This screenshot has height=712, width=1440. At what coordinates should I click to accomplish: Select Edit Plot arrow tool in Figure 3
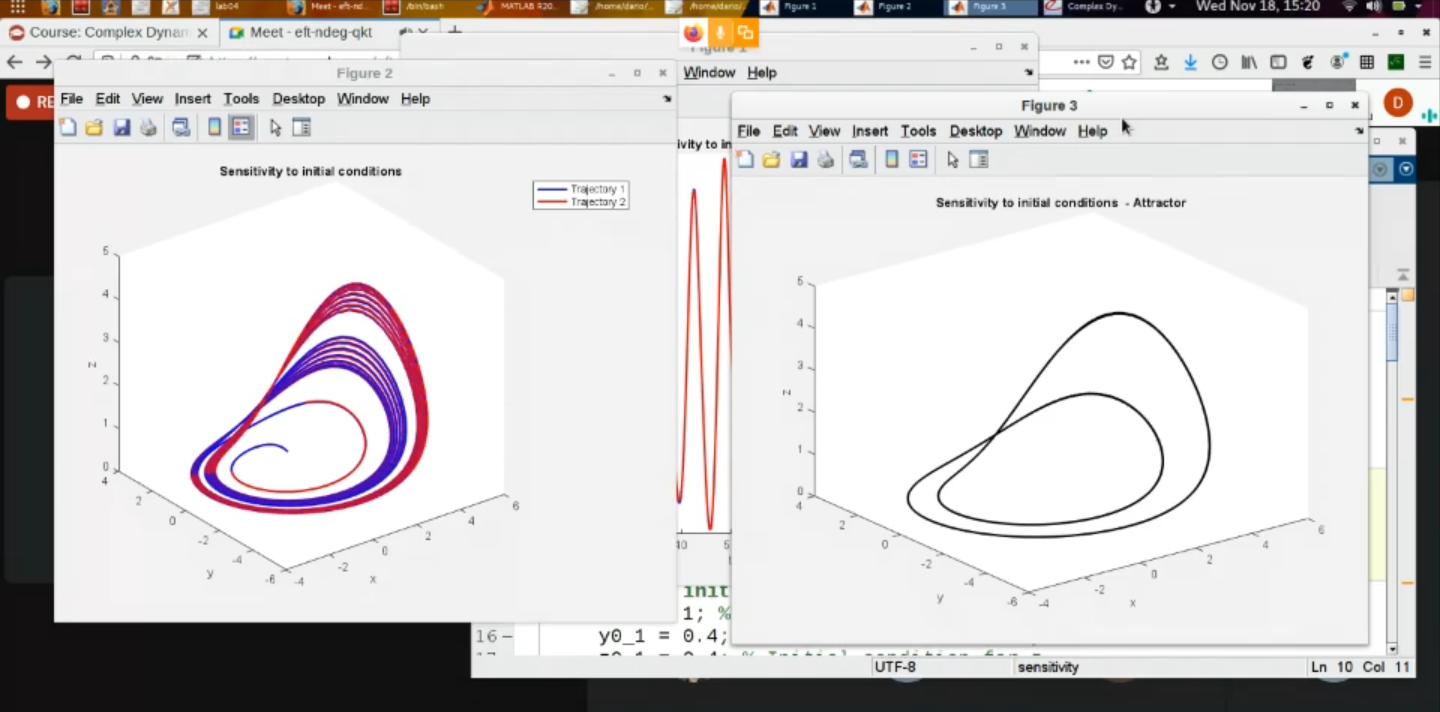coord(952,159)
